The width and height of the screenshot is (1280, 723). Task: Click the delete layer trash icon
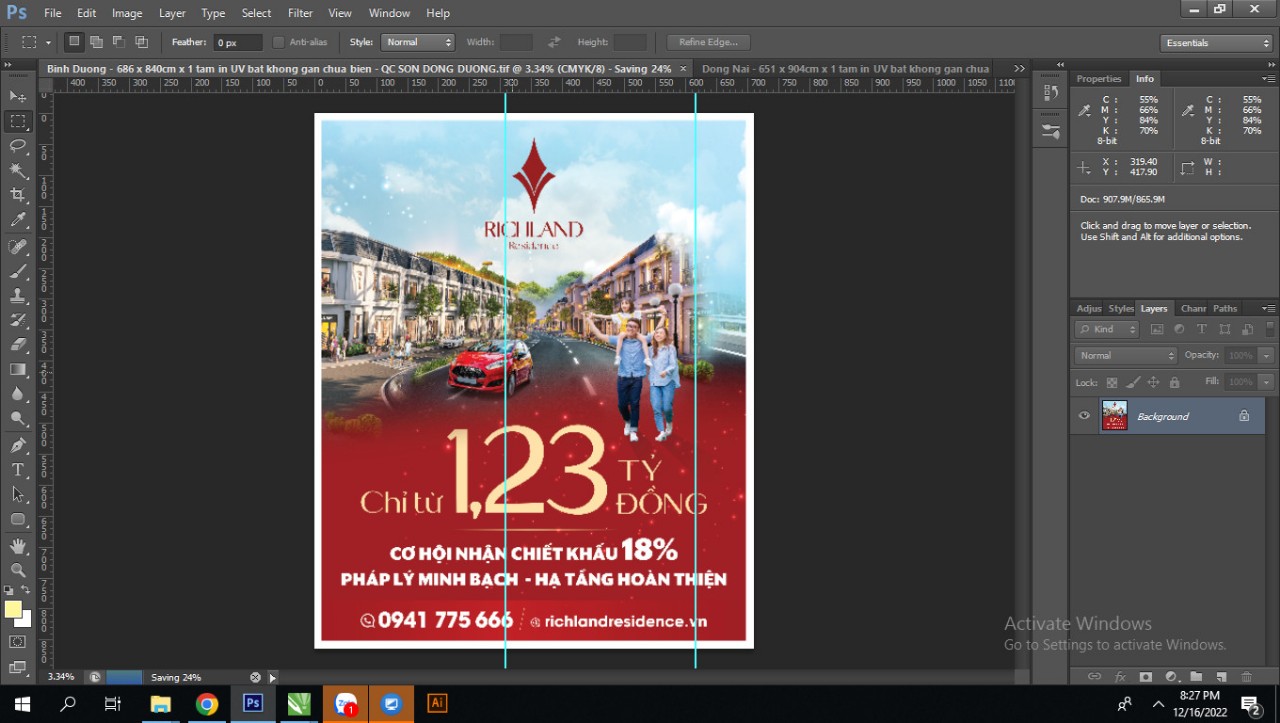tap(1246, 677)
